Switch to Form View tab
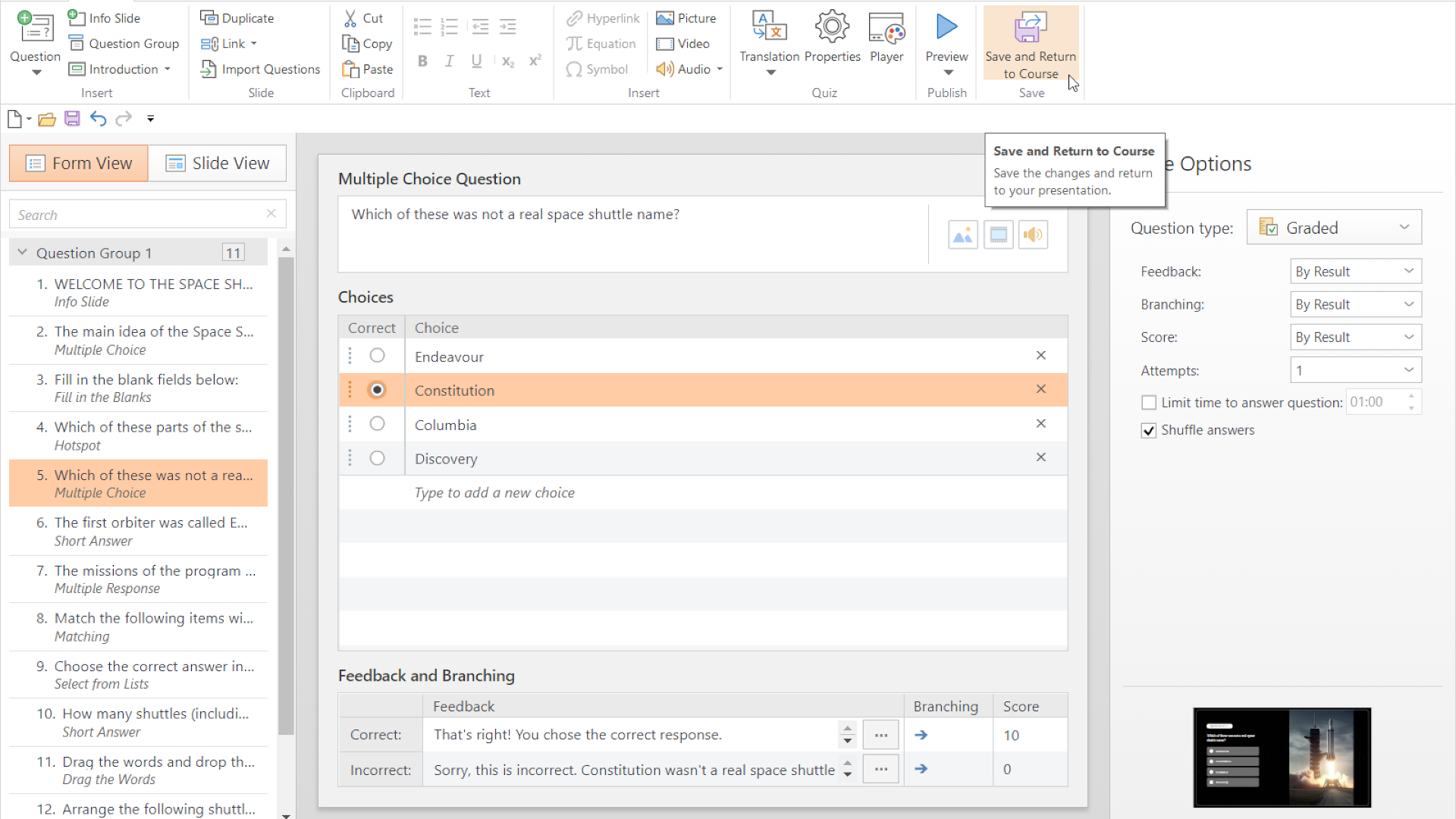 [79, 163]
